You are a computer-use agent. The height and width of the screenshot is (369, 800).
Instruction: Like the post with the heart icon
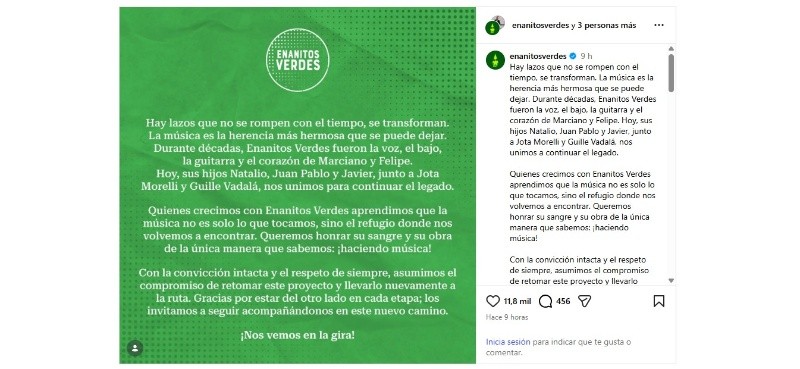493,301
